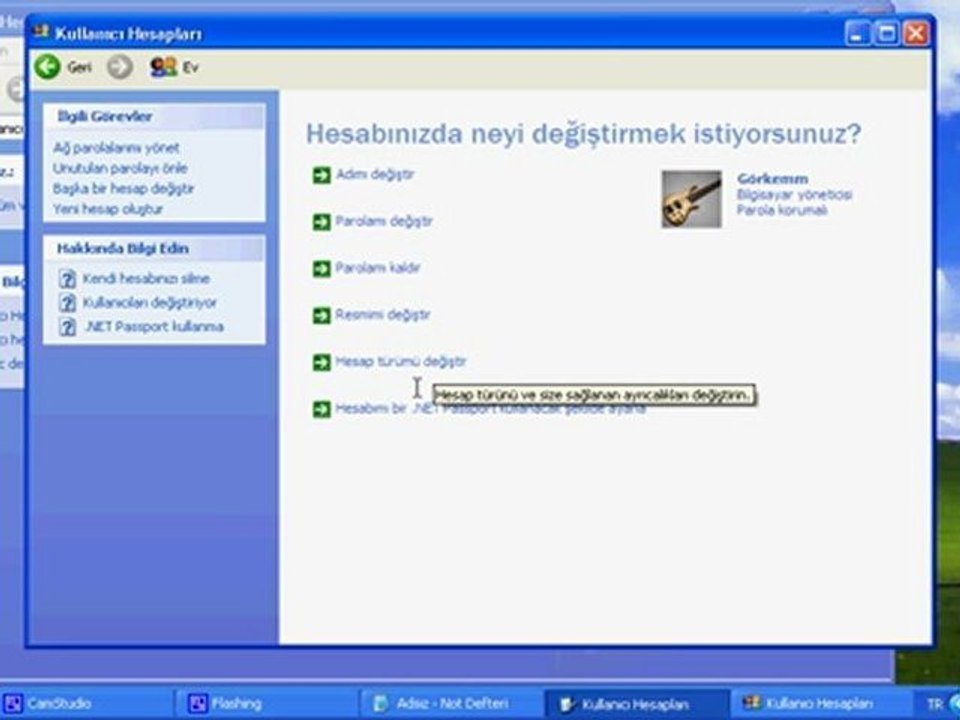Viewport: 960px width, 720px height.
Task: Click the grey forward arrow button
Action: click(x=120, y=67)
